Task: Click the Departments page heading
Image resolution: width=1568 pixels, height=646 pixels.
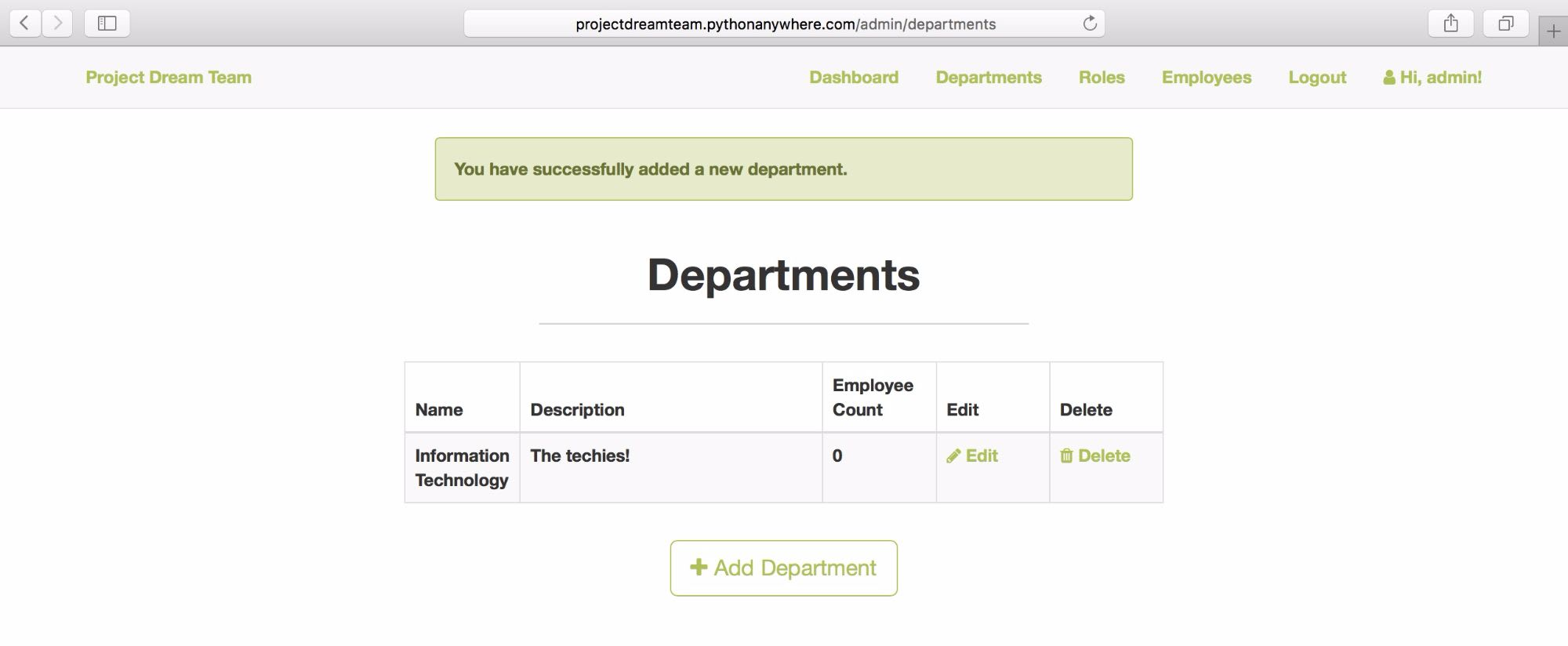Action: coord(784,274)
